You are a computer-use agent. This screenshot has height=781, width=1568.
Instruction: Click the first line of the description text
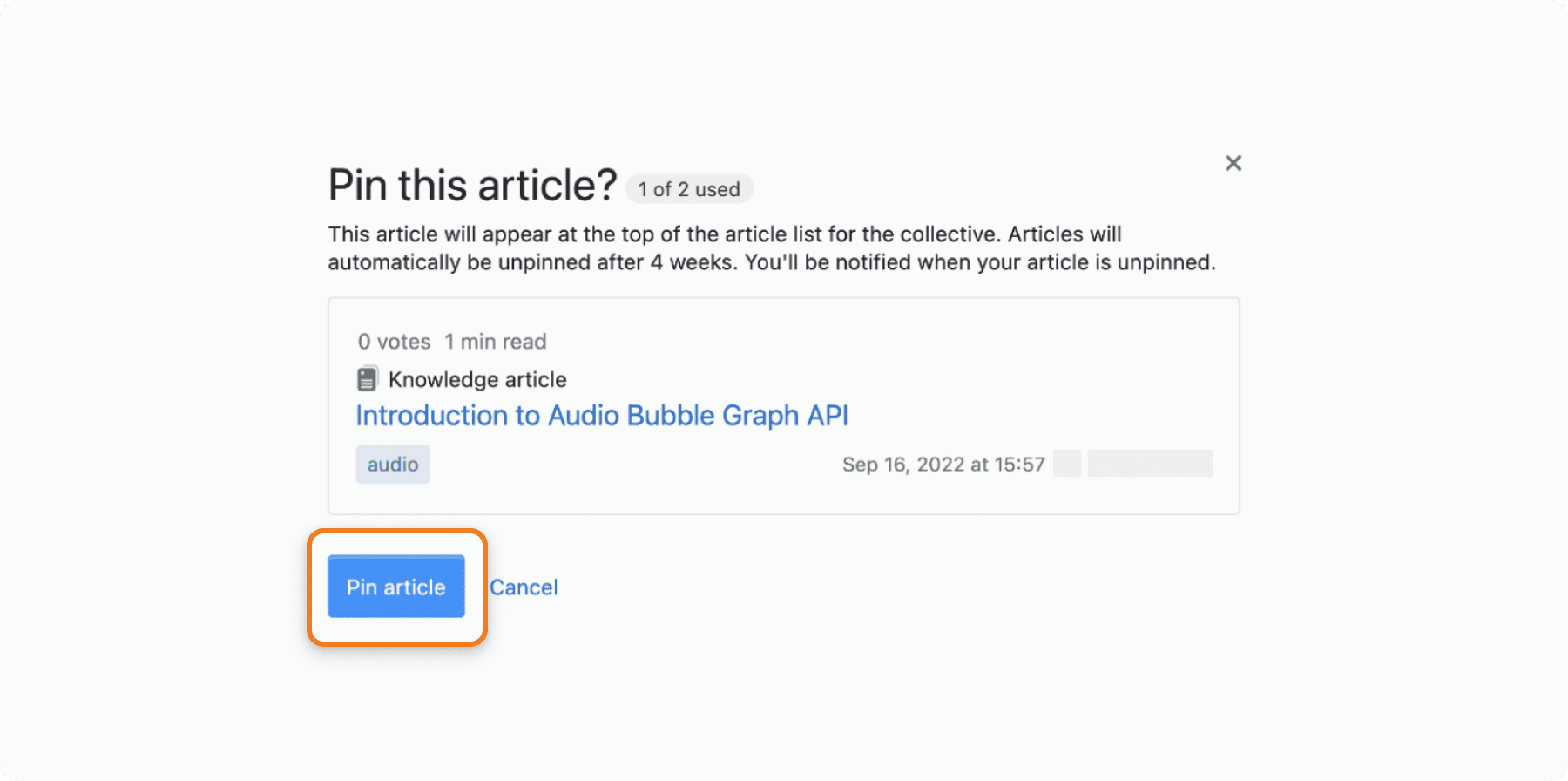(725, 234)
